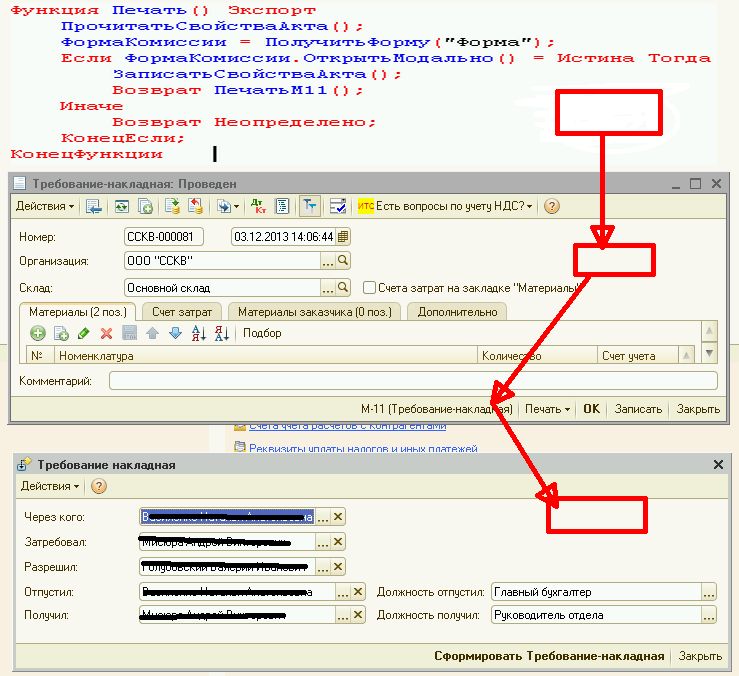Open help in the 'Требование накладная' dialog
Screen dimensions: 739x676
coord(99,486)
